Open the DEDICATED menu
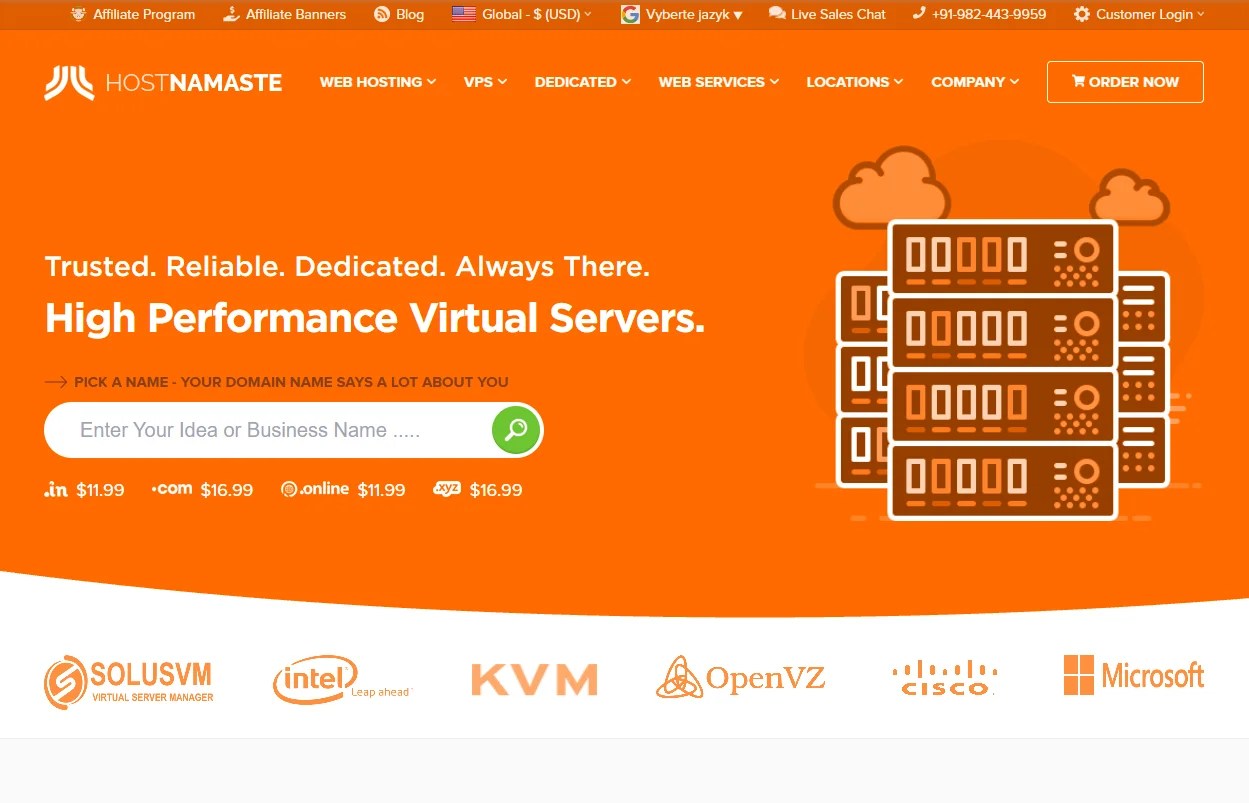 pyautogui.click(x=582, y=82)
